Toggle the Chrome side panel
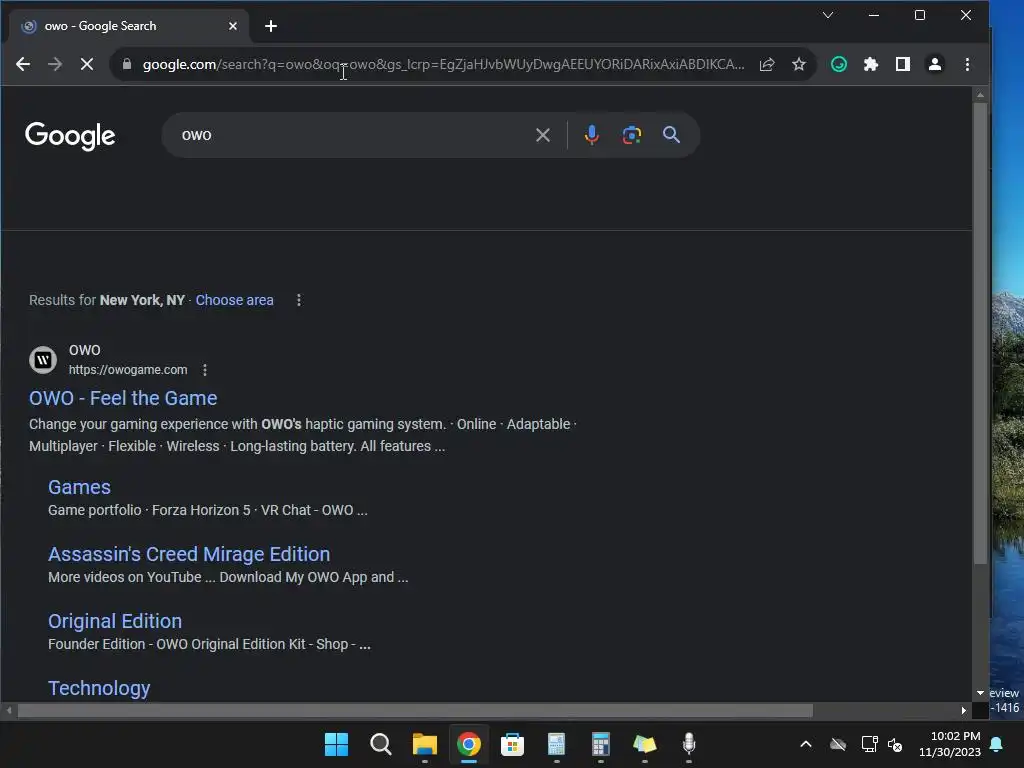Viewport: 1024px width, 768px height. [x=903, y=64]
